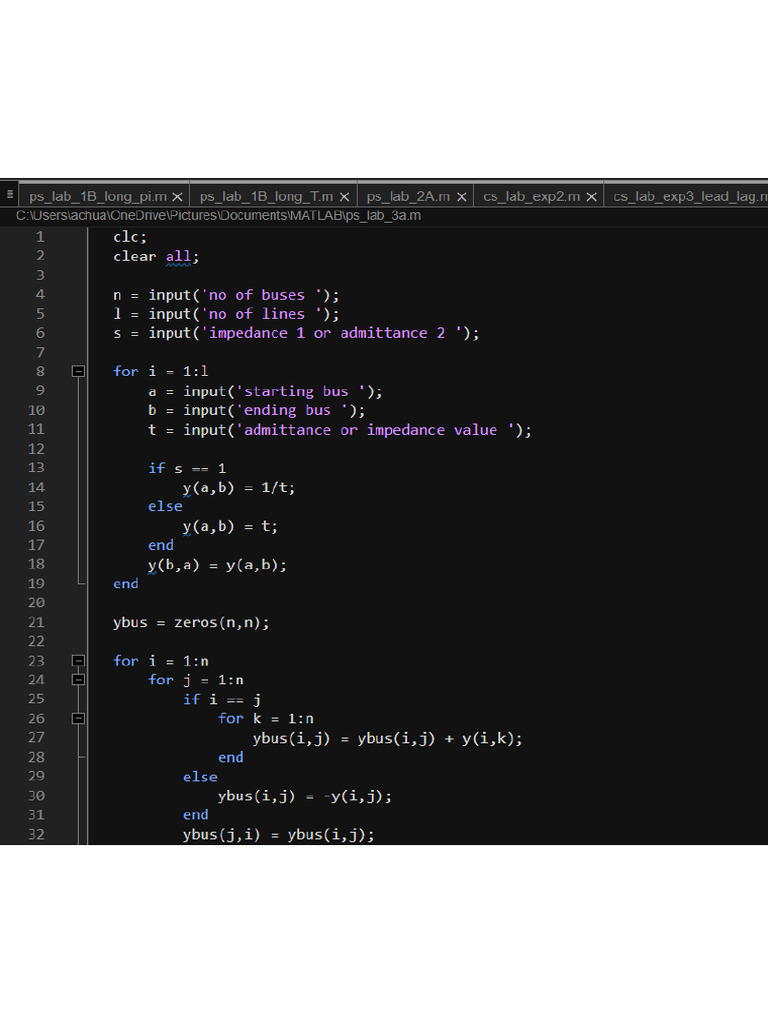768x1024 pixels.
Task: Switch to the ps_lab_1B_long_pi.m tab
Action: (x=98, y=197)
